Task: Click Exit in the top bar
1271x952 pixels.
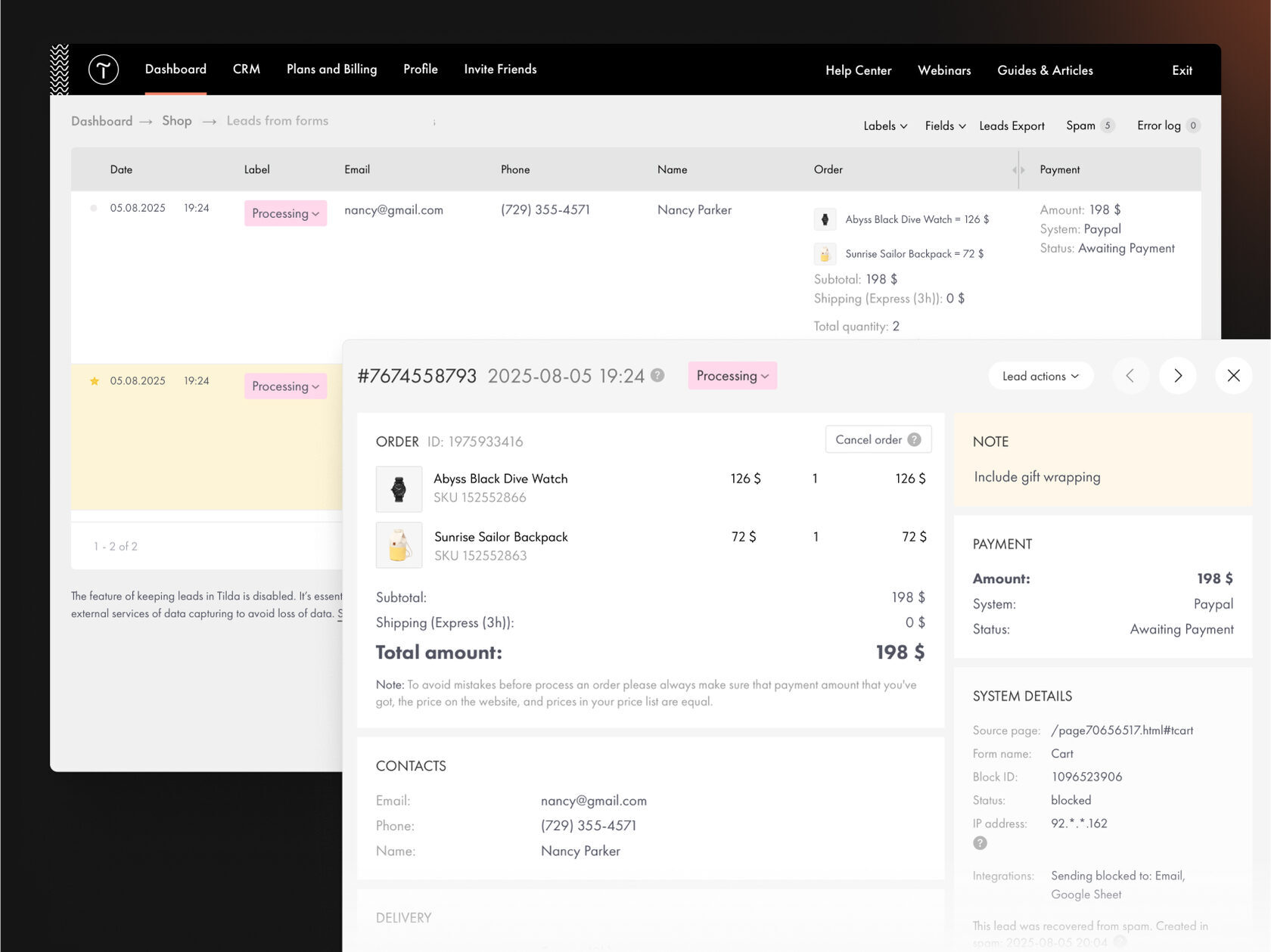Action: 1182,70
